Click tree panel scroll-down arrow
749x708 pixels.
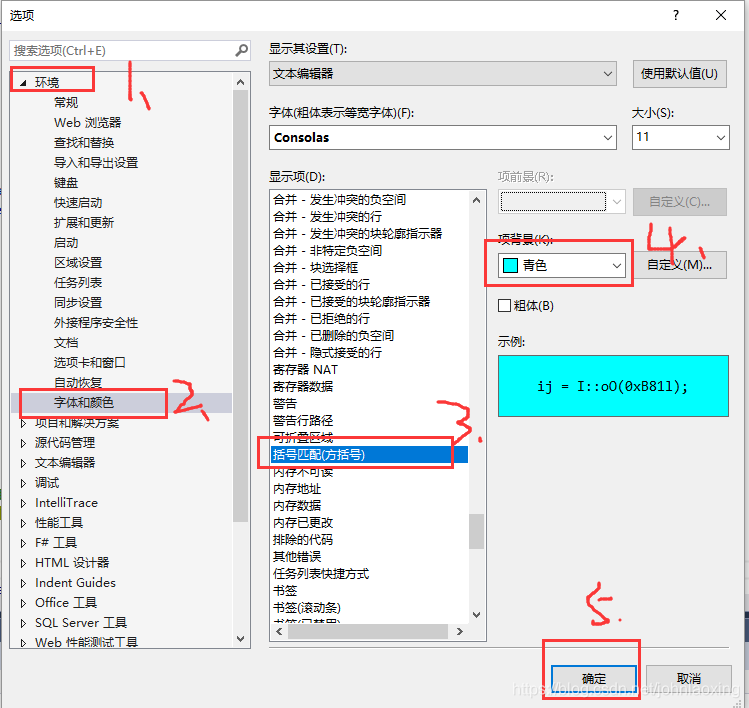pyautogui.click(x=240, y=639)
